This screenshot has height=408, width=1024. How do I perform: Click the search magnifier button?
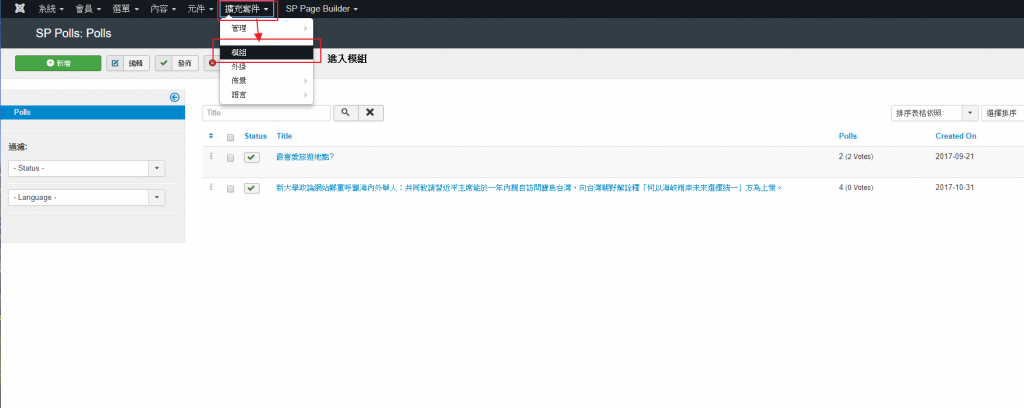(x=345, y=113)
